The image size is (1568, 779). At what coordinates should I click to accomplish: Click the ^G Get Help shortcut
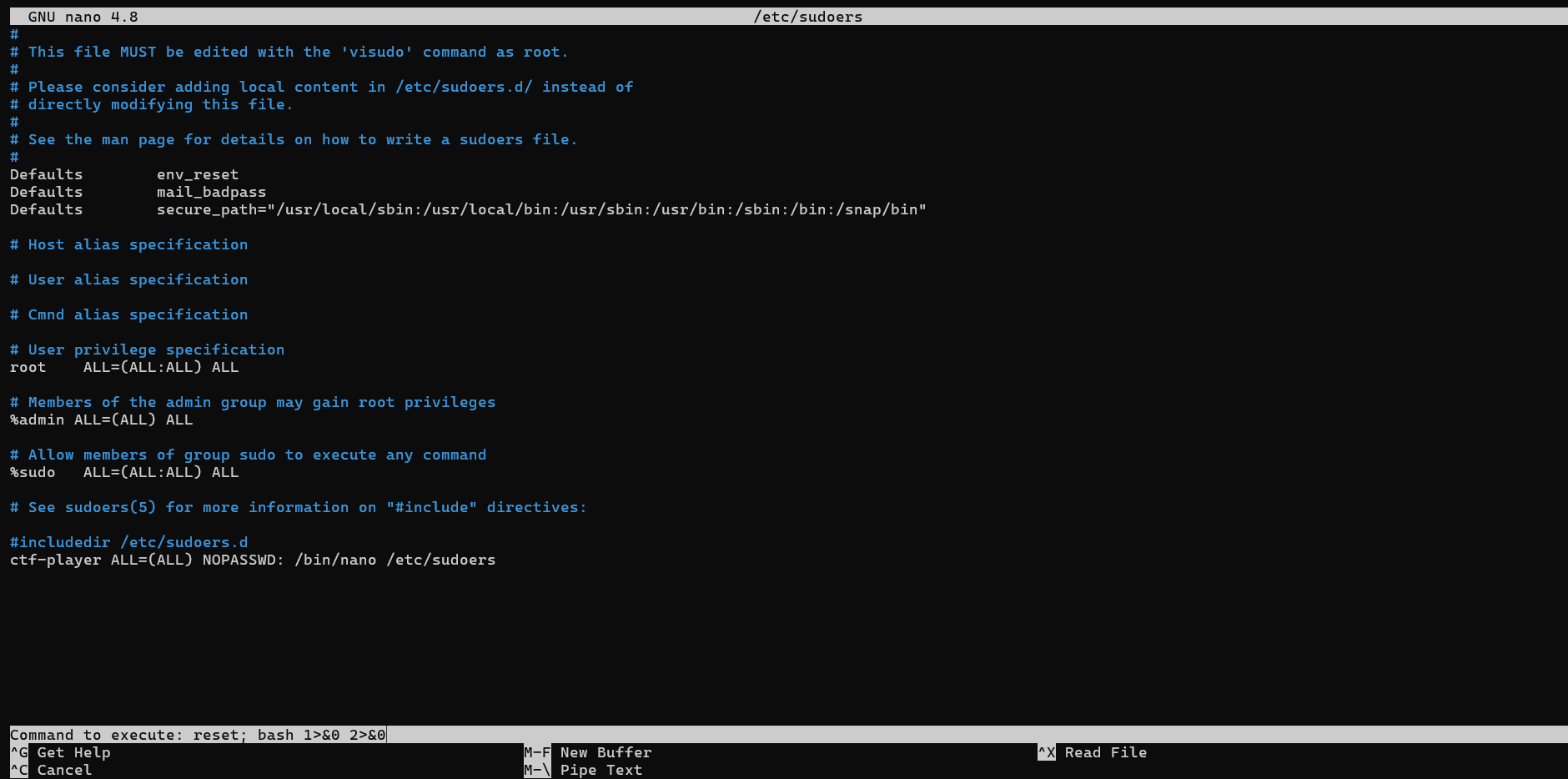tap(60, 752)
